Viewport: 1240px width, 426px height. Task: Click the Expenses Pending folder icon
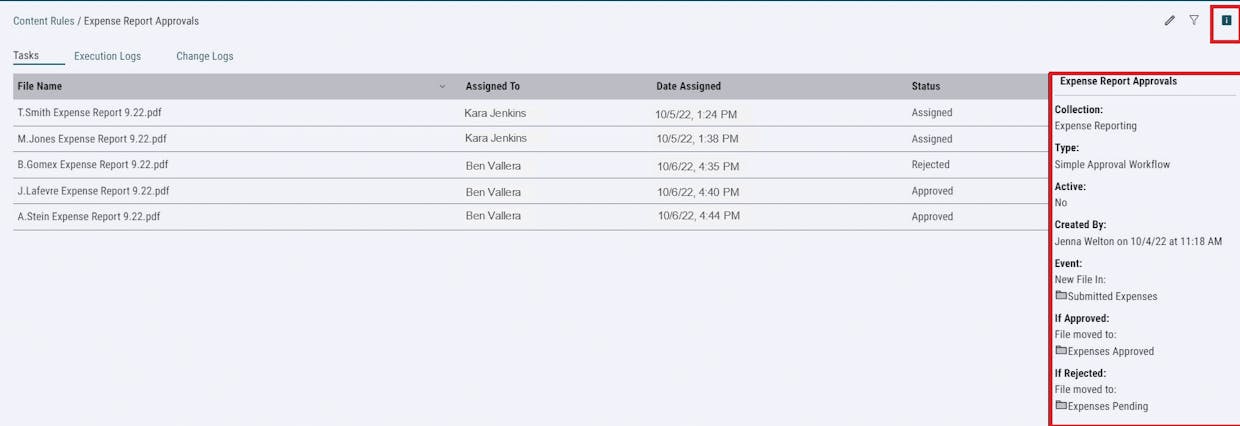[x=1061, y=406]
